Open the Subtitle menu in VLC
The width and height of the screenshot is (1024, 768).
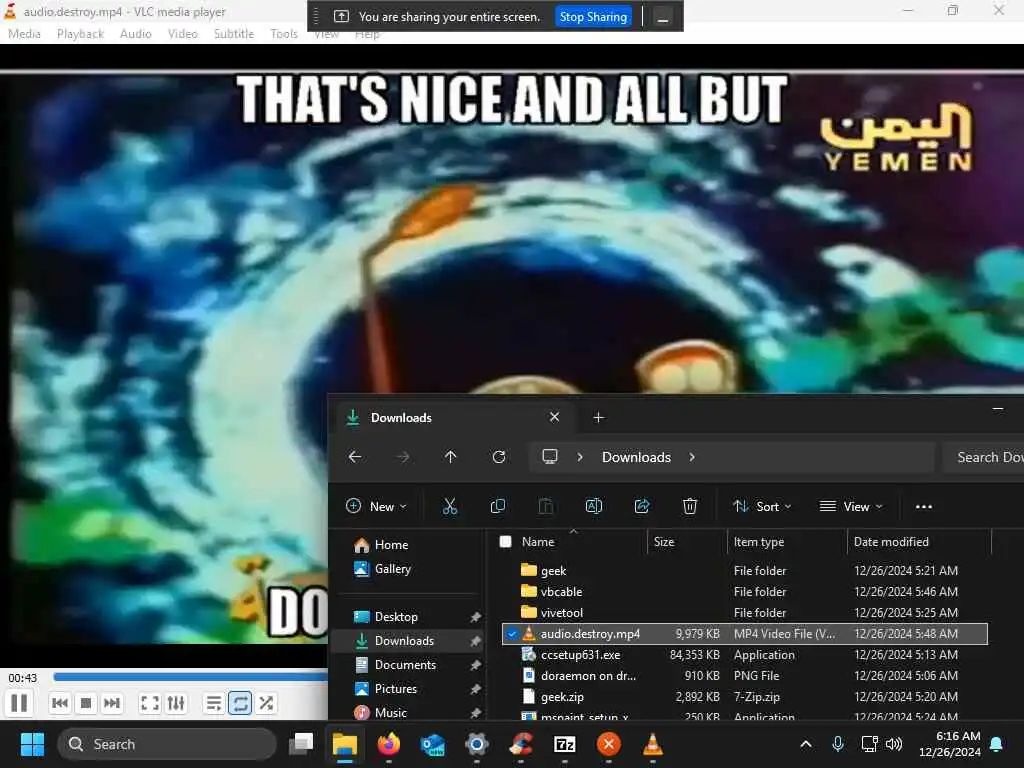(x=234, y=34)
